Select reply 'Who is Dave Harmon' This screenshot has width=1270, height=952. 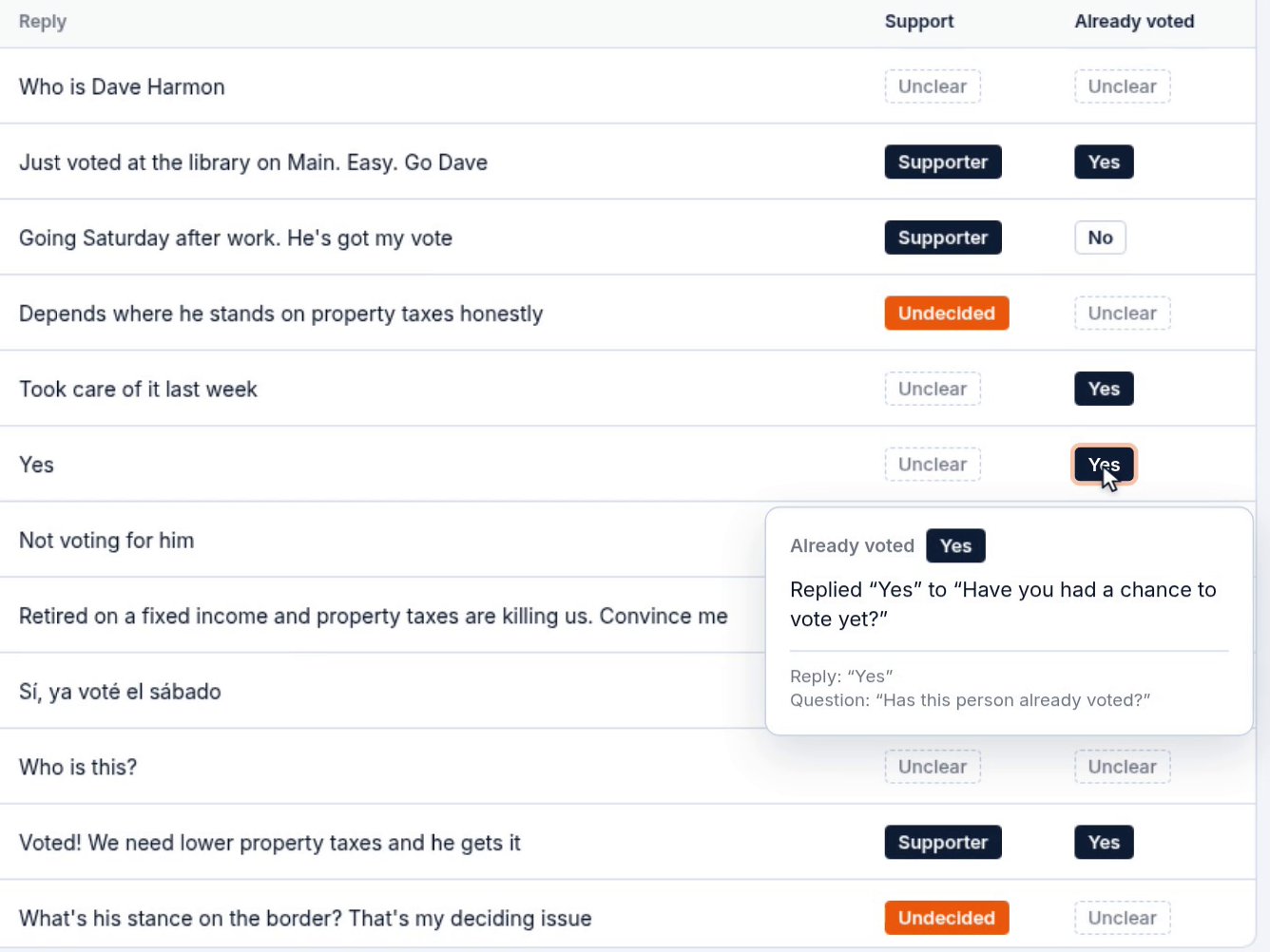coord(122,86)
